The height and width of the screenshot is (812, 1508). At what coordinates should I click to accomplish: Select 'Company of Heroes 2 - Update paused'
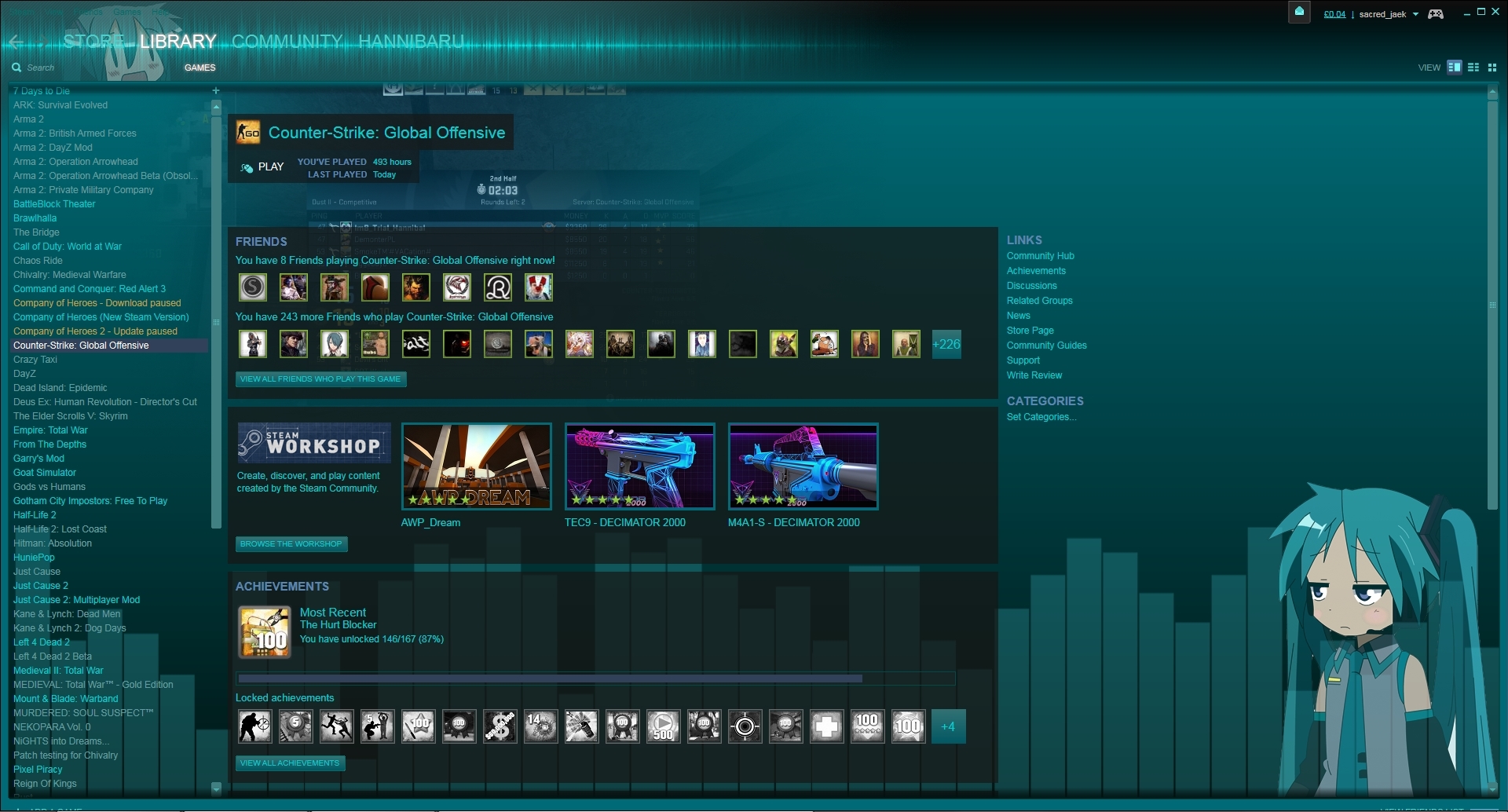tap(95, 331)
